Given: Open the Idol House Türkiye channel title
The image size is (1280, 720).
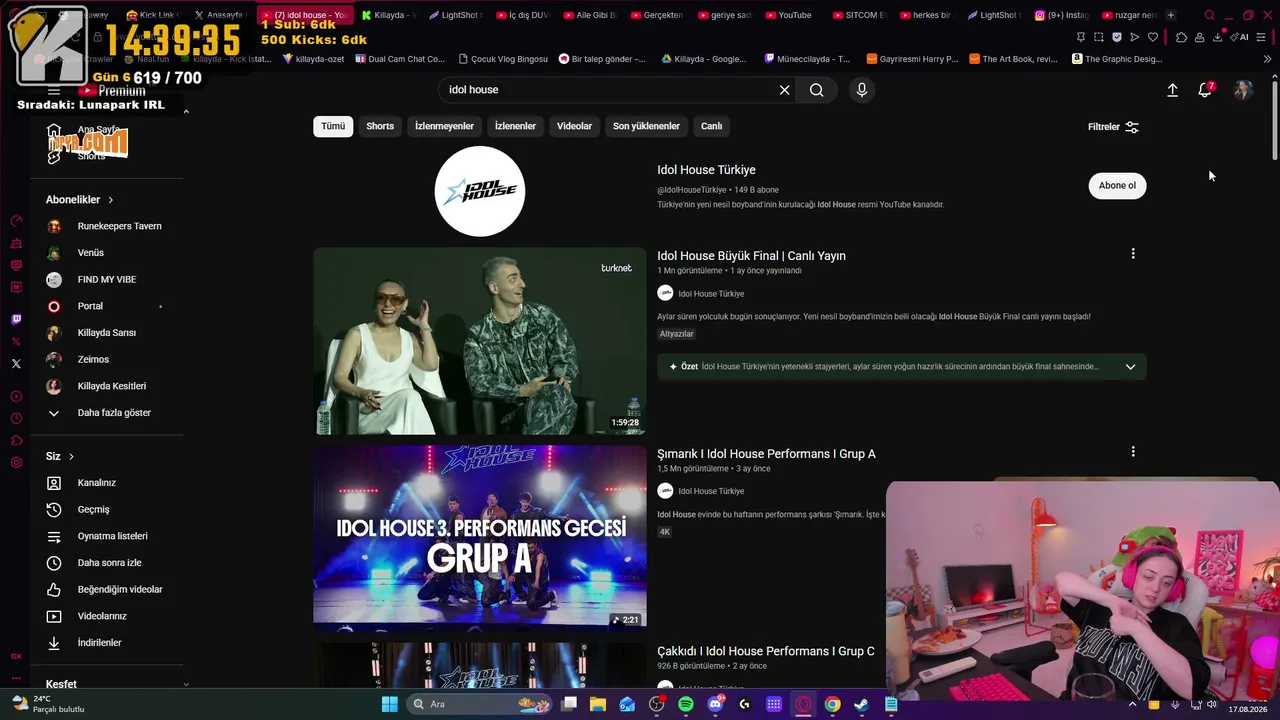Looking at the screenshot, I should pos(706,170).
